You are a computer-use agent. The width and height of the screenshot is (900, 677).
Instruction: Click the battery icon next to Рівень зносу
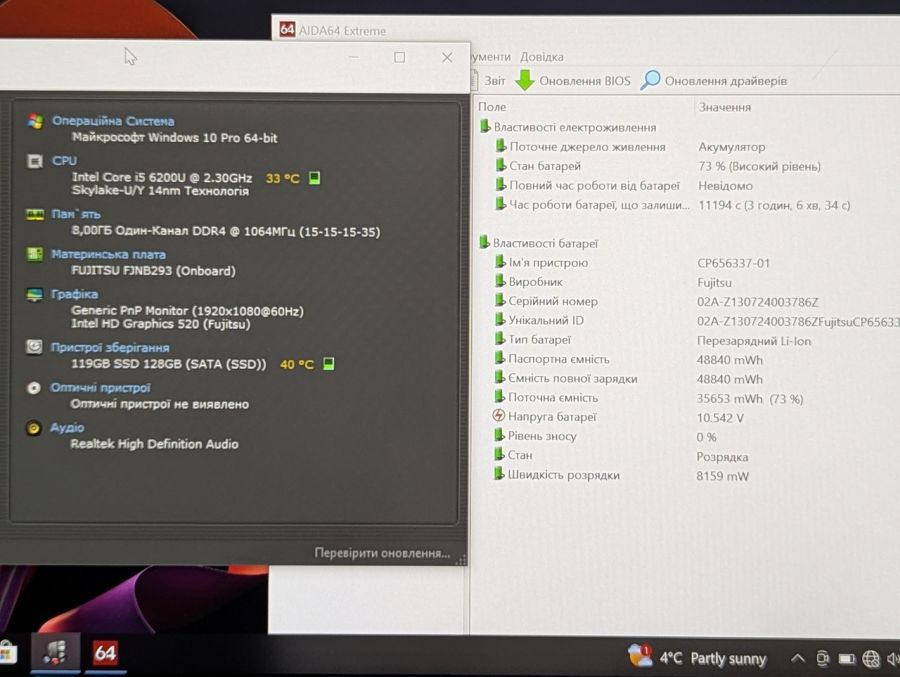499,435
